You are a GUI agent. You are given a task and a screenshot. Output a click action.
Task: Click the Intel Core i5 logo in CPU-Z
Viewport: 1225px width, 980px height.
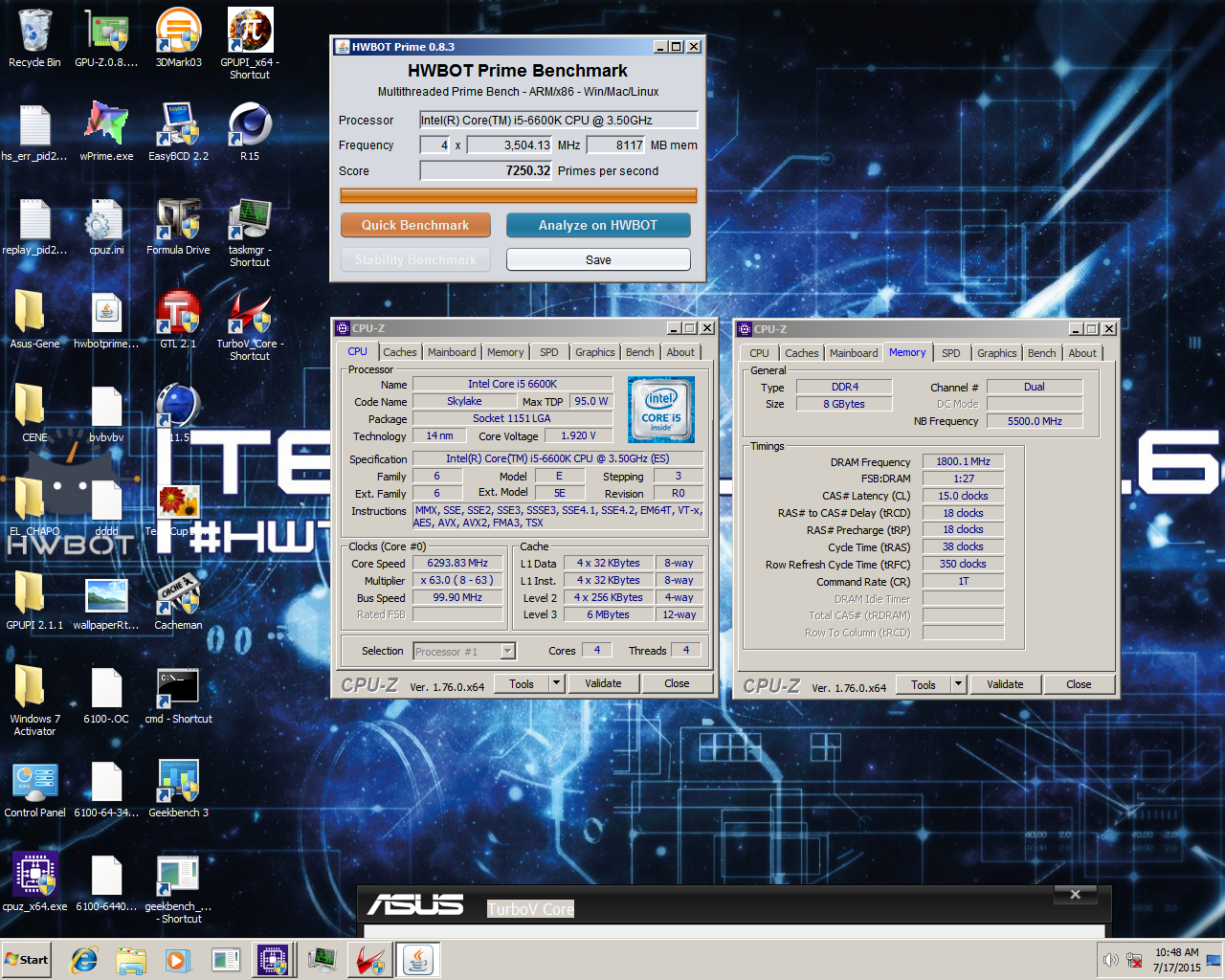(661, 410)
